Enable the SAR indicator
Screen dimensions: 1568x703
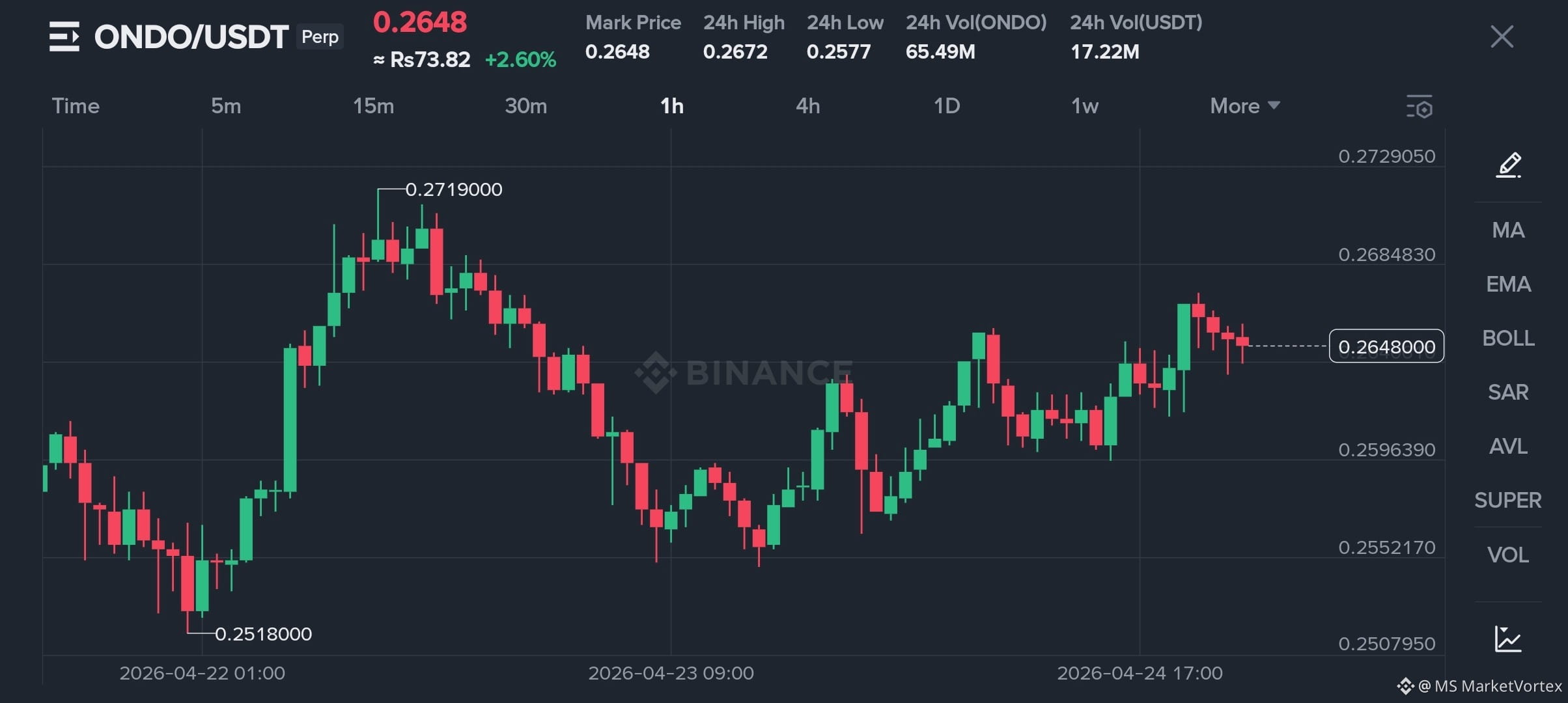pyautogui.click(x=1508, y=392)
